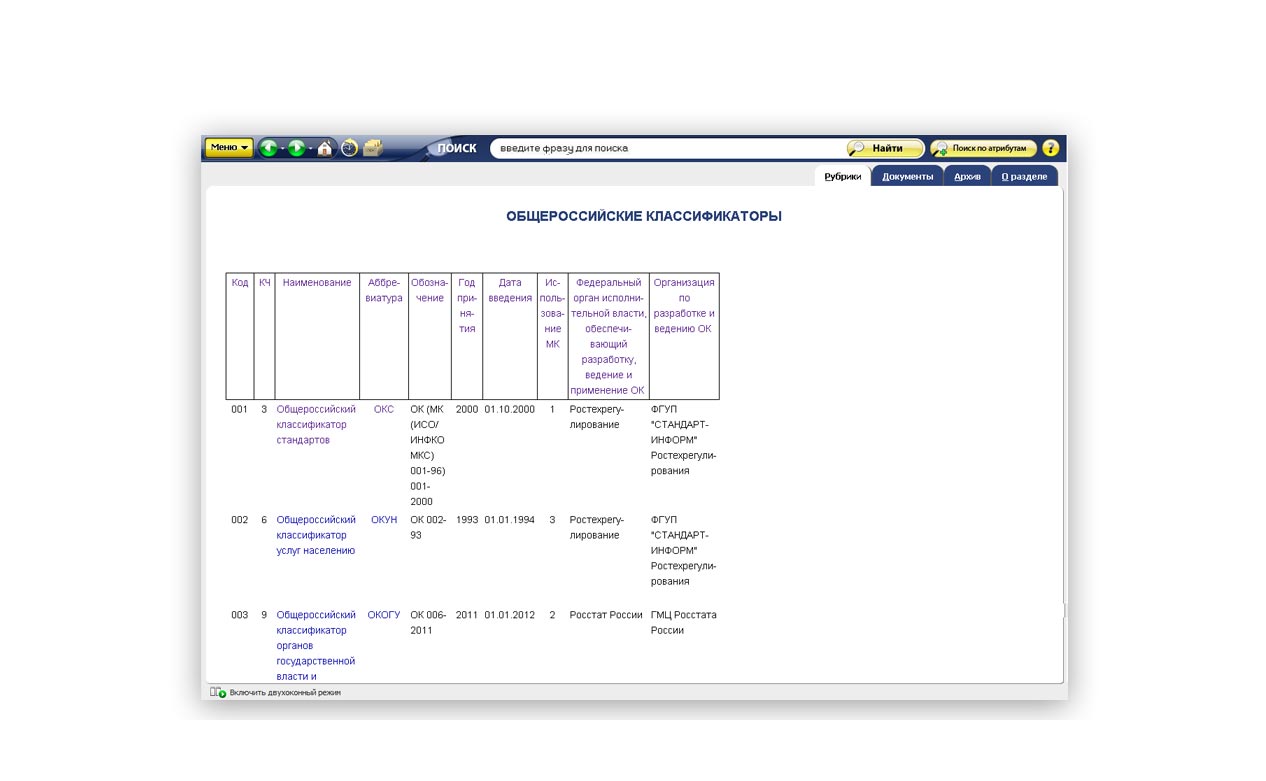Go to the home page icon
Image resolution: width=1266 pixels, height=781 pixels.
(325, 148)
